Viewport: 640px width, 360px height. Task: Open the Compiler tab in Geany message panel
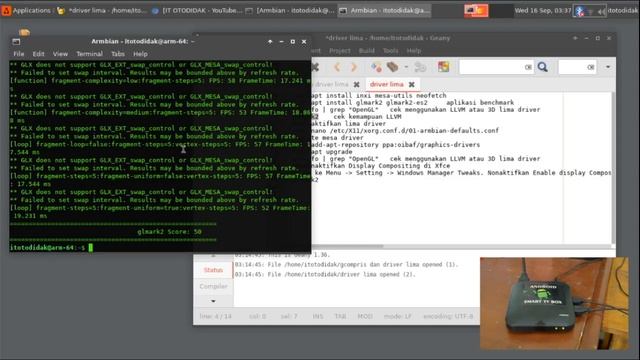[x=213, y=287]
